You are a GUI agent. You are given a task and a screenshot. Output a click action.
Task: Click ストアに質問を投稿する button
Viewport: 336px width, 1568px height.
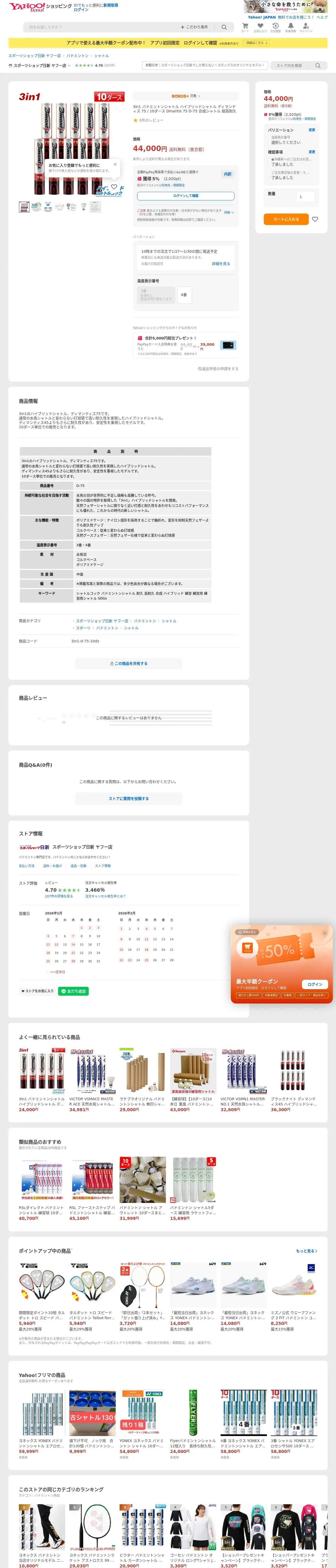pyautogui.click(x=129, y=799)
